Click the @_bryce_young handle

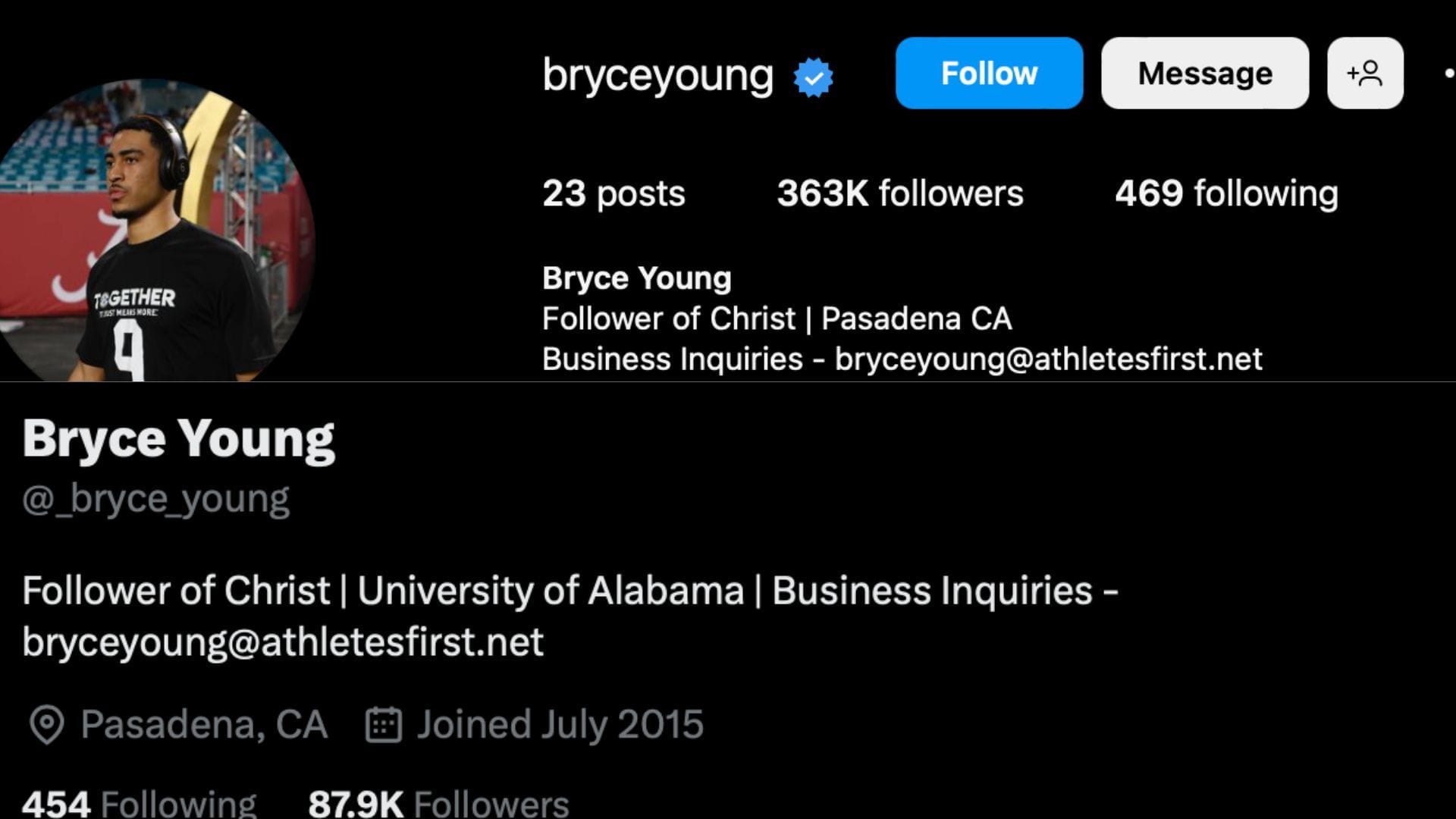[x=154, y=497]
